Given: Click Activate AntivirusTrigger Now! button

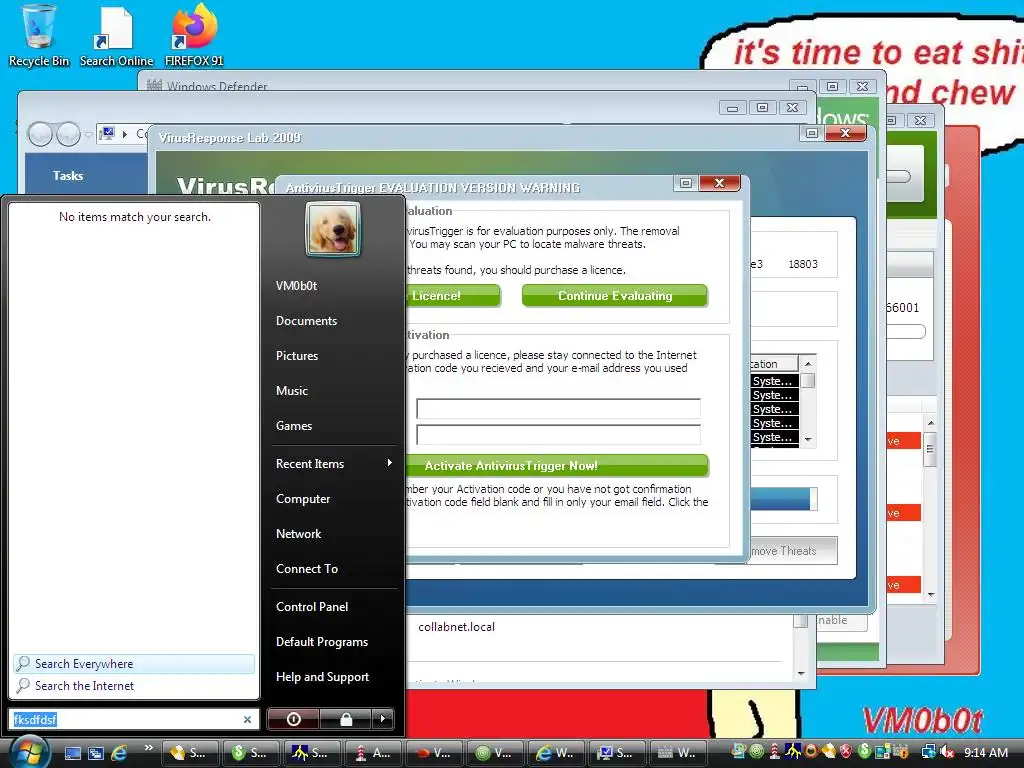Looking at the screenshot, I should tap(556, 466).
